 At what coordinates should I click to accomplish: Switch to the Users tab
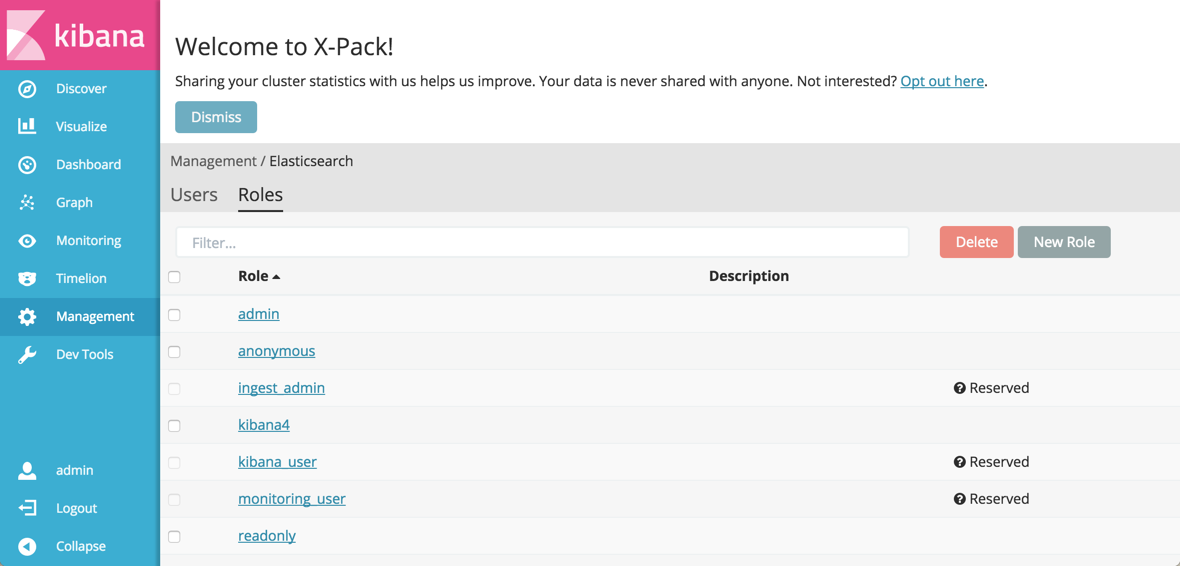point(194,195)
